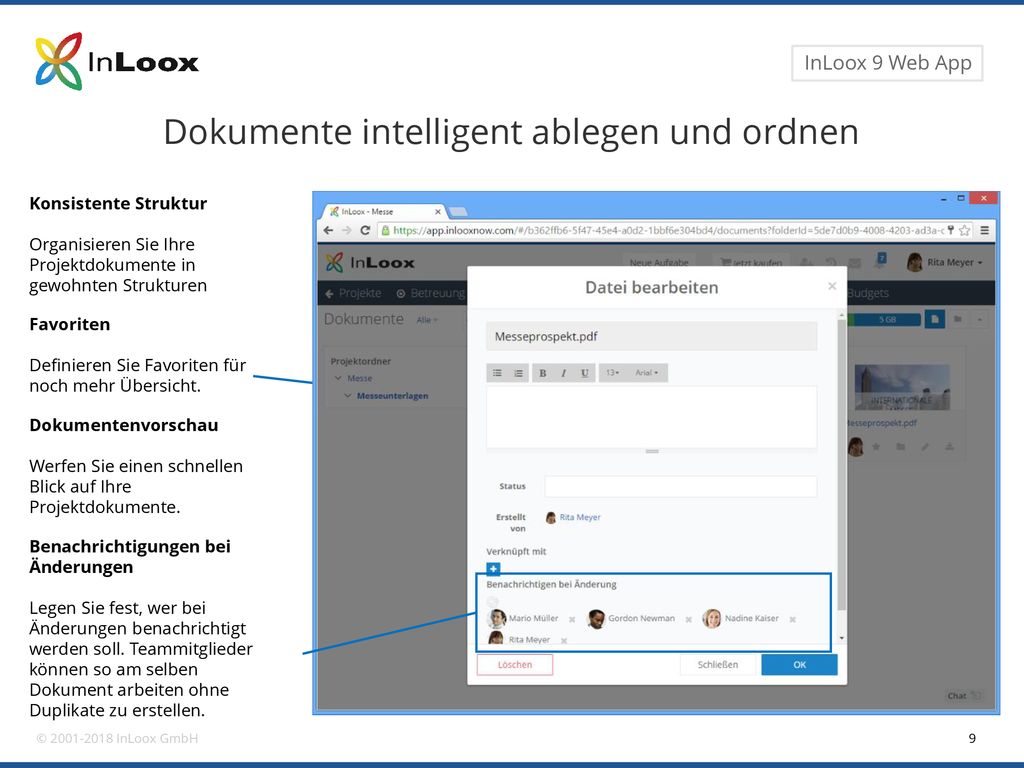
Task: Click the blue new document icon
Action: [x=935, y=319]
